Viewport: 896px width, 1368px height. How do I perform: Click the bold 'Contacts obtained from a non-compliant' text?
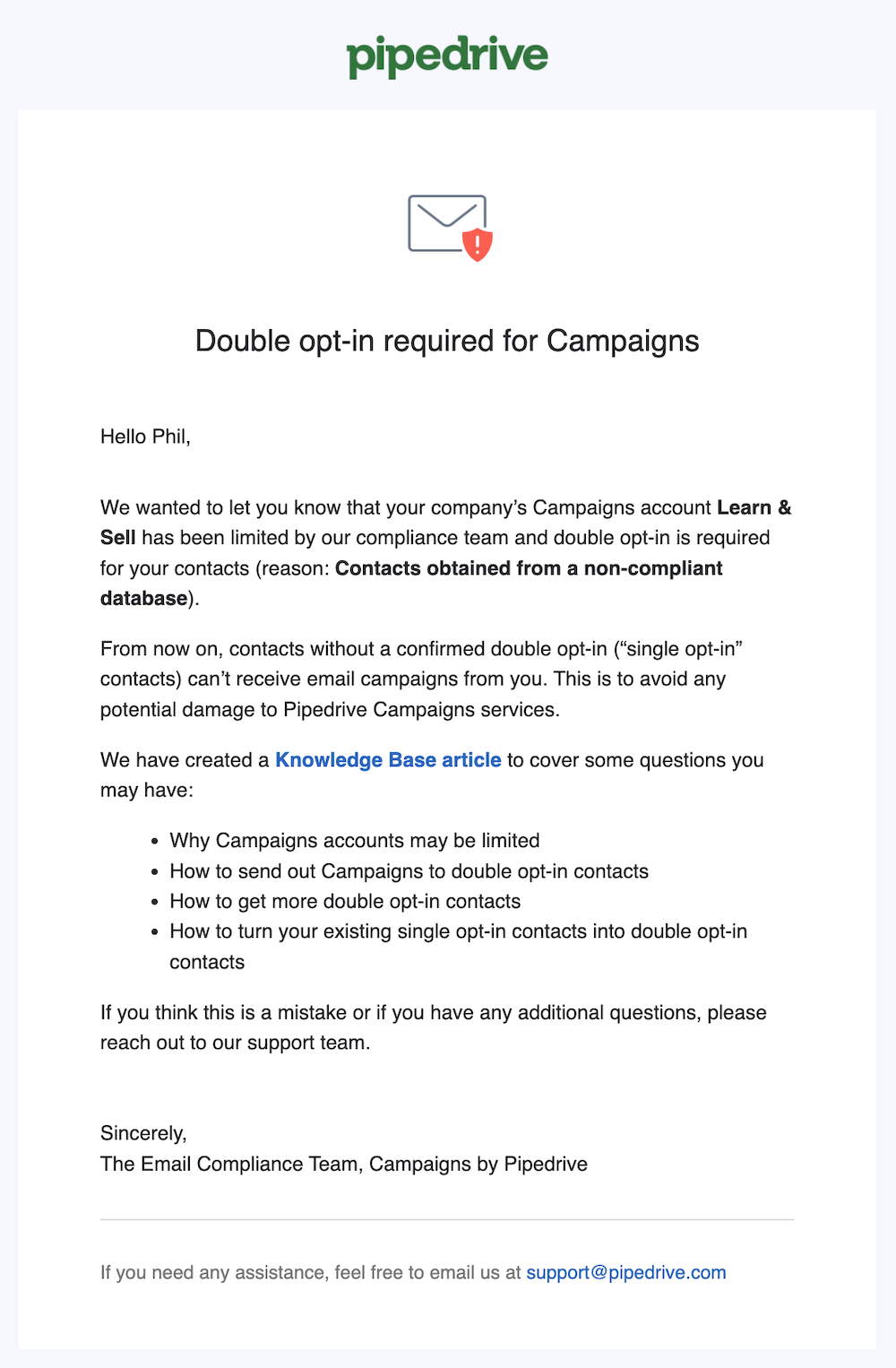point(529,568)
